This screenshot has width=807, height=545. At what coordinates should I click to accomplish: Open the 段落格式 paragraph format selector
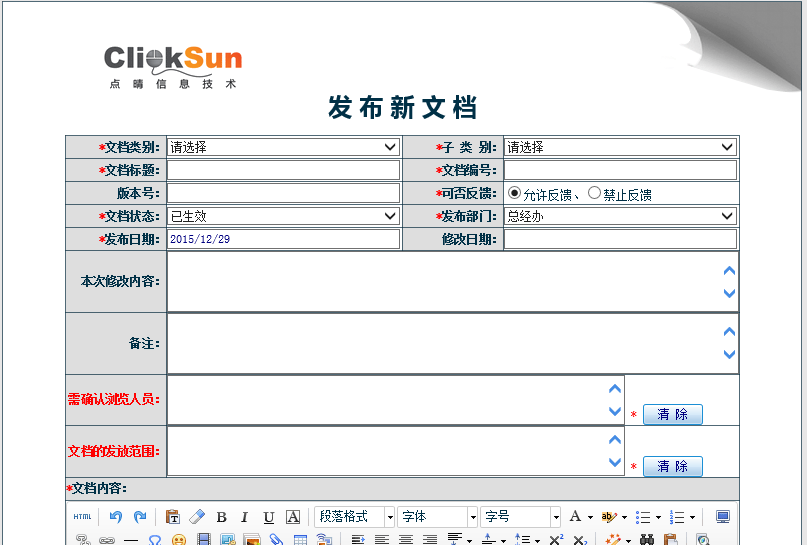[x=355, y=517]
